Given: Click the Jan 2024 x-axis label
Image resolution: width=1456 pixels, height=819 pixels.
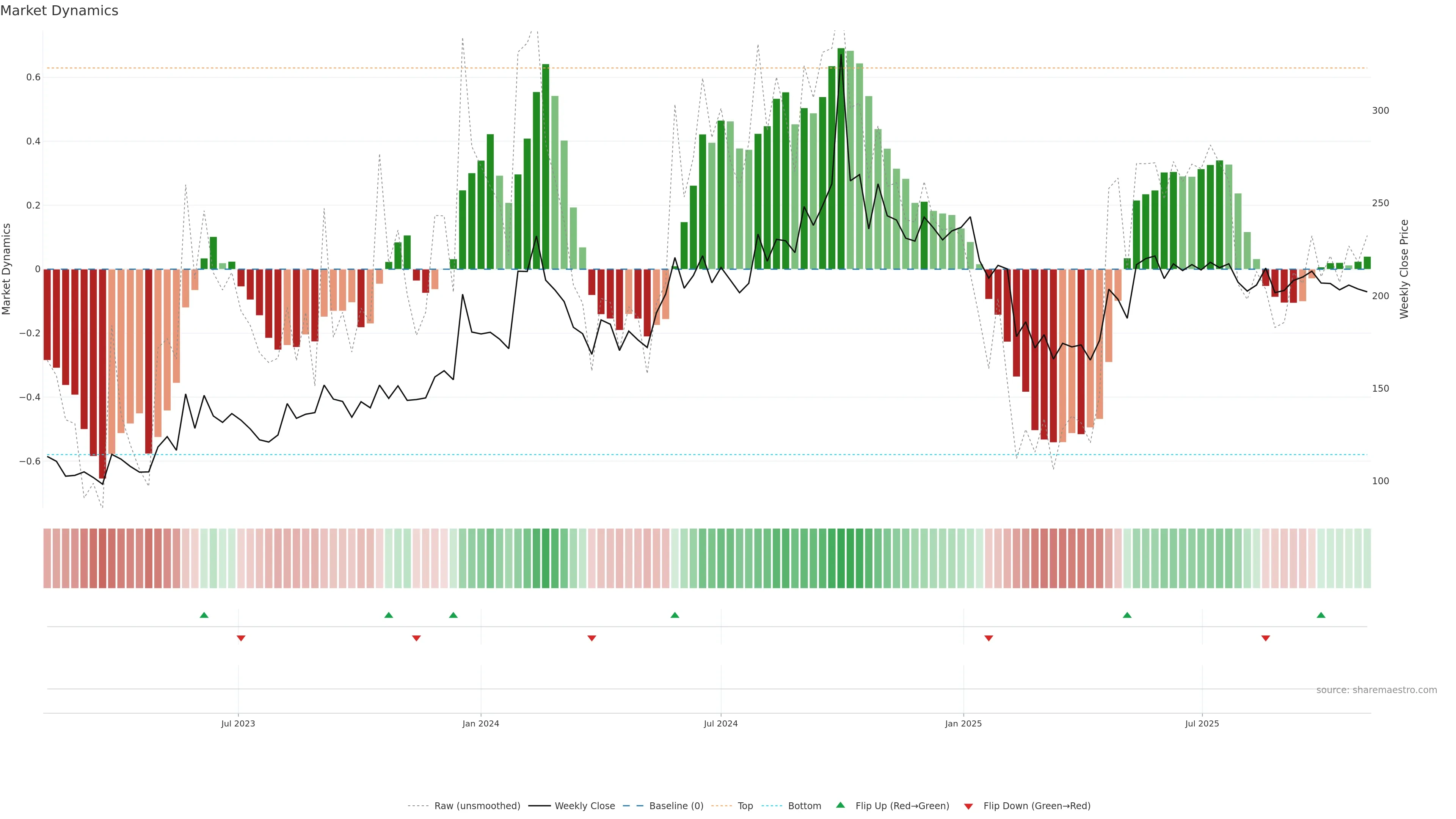Looking at the screenshot, I should tap(480, 723).
